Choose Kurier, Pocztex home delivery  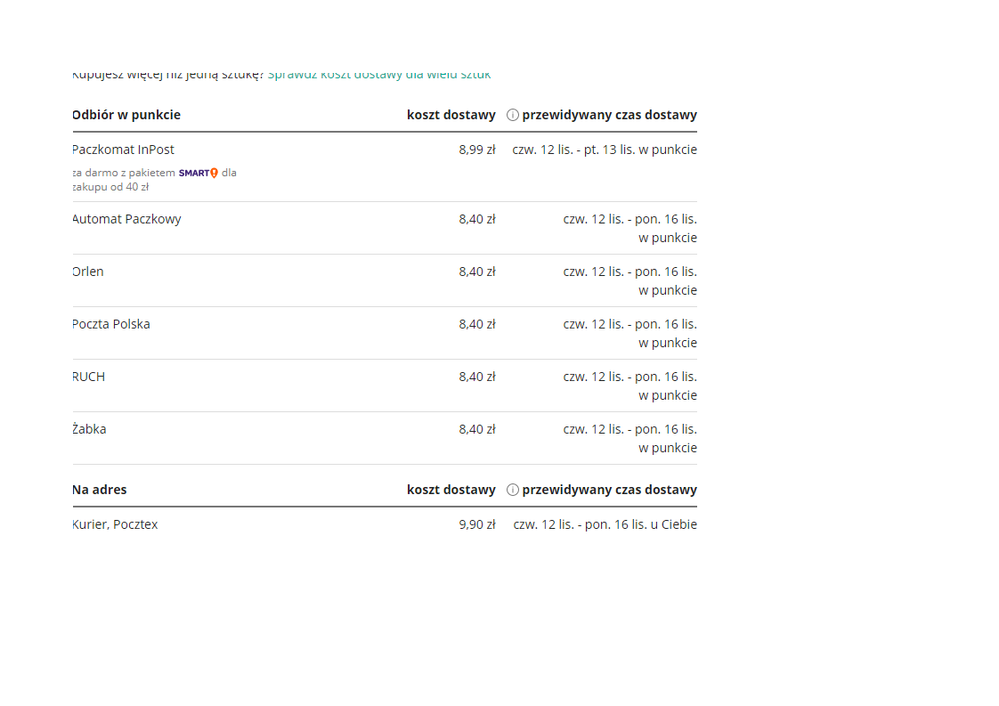(116, 525)
